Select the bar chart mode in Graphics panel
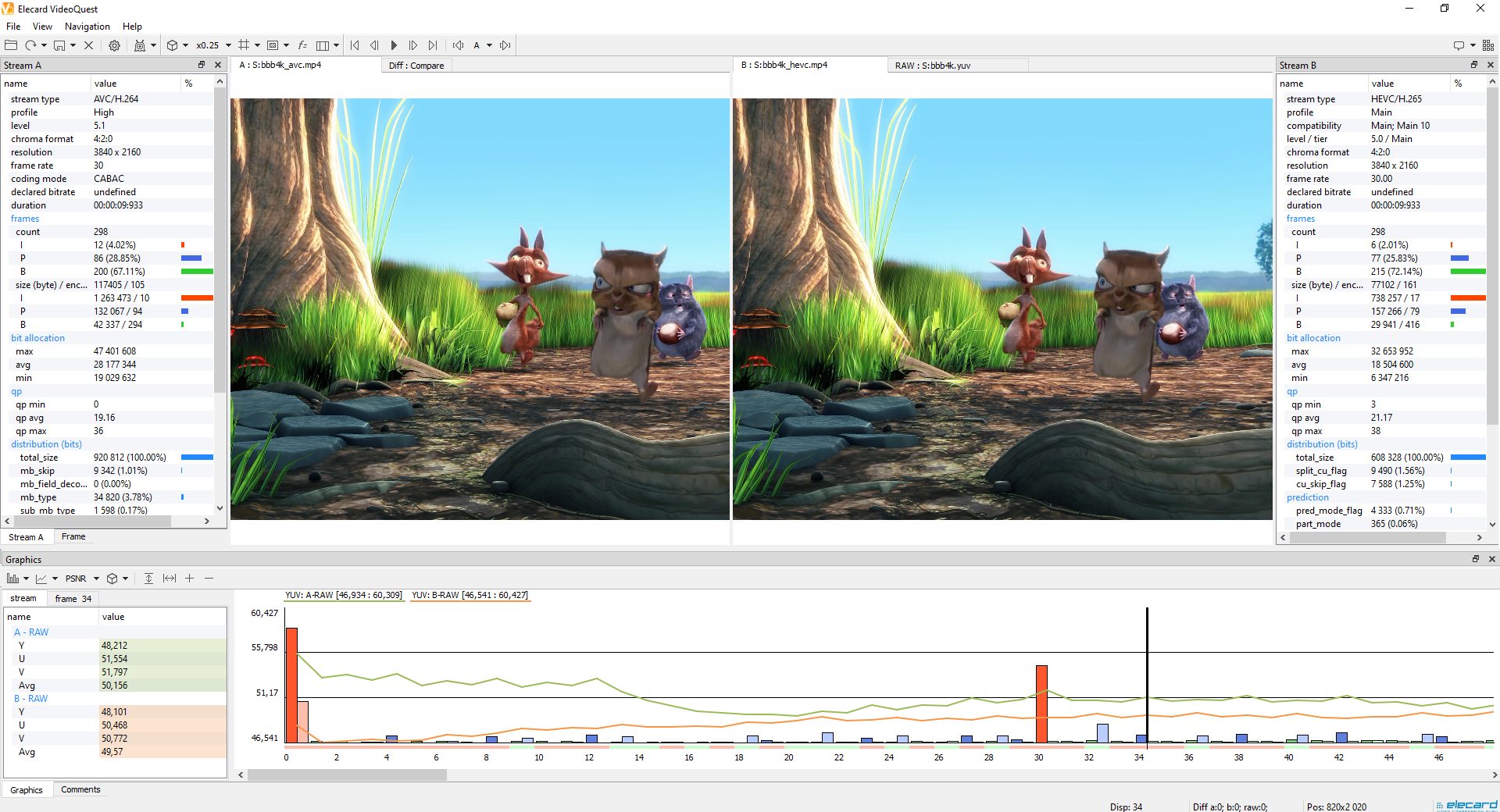 click(x=12, y=579)
